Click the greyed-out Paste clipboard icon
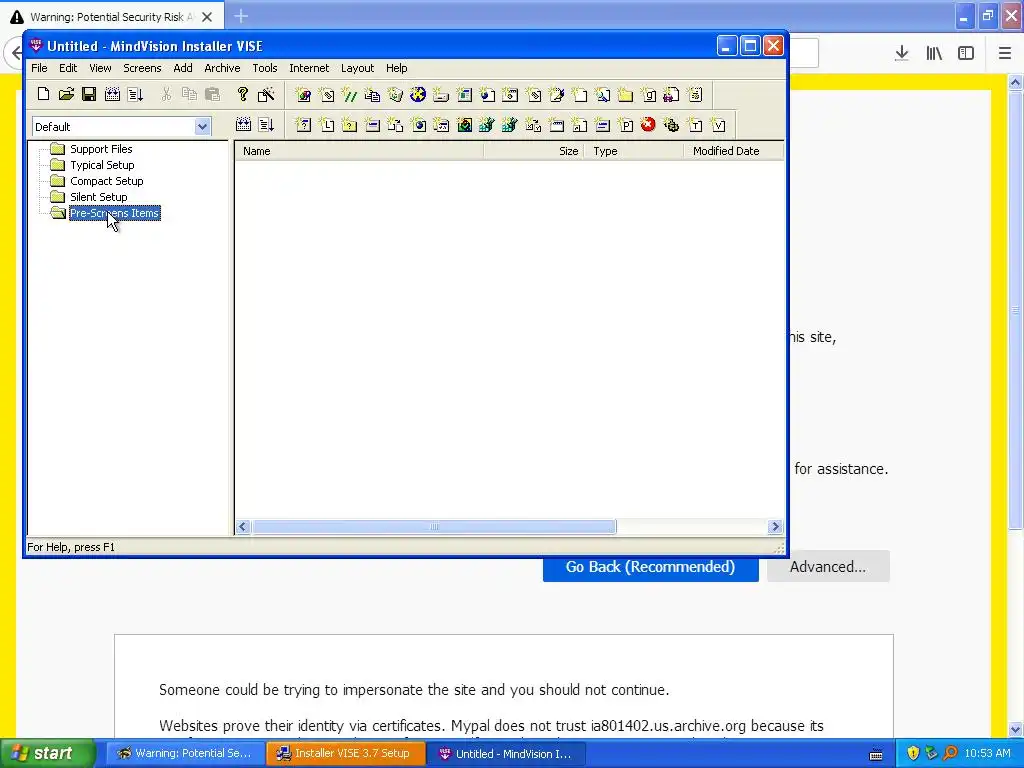The width and height of the screenshot is (1024, 768). point(212,94)
